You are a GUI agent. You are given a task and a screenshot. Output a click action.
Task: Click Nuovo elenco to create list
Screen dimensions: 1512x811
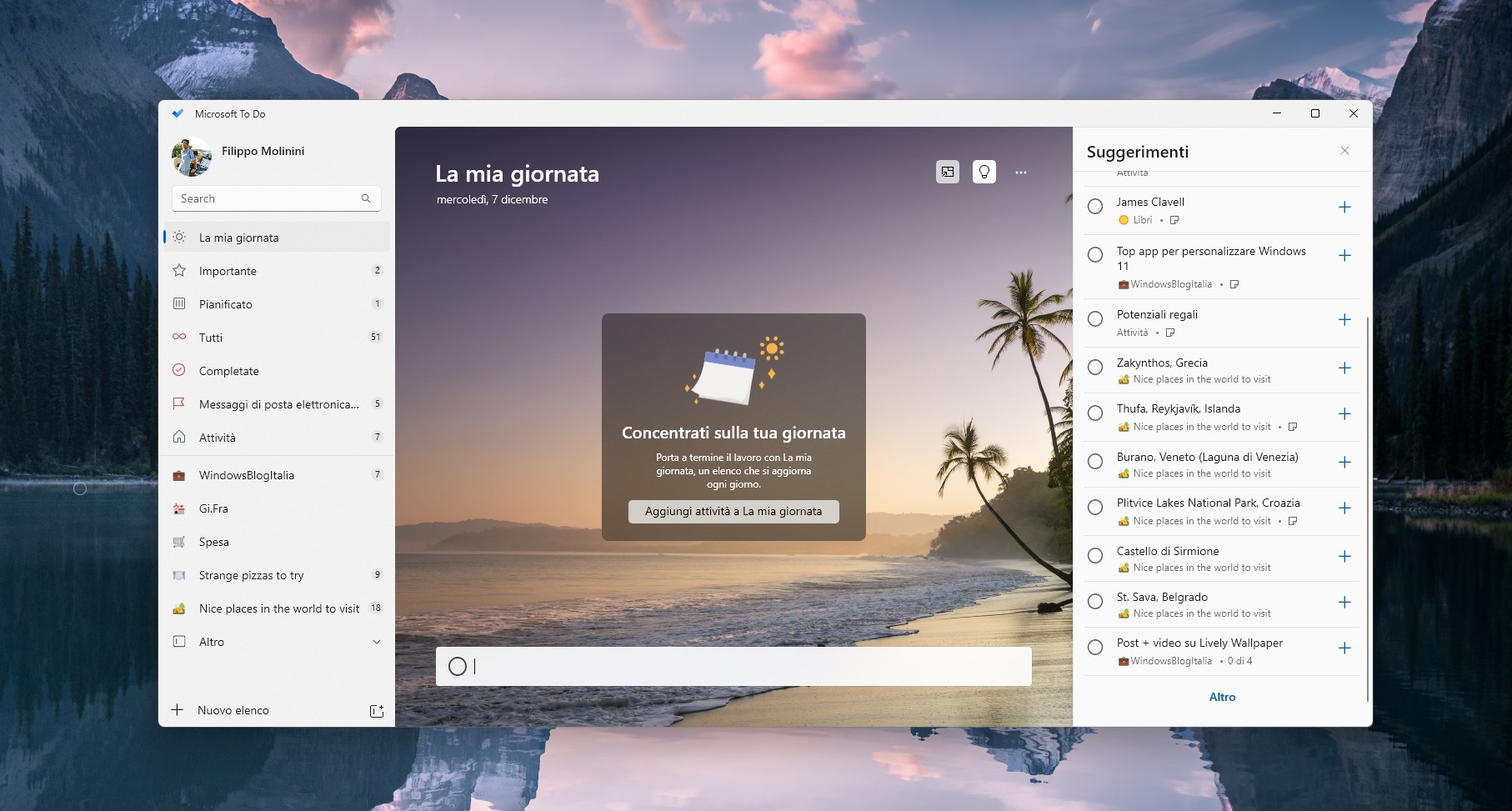(x=233, y=710)
